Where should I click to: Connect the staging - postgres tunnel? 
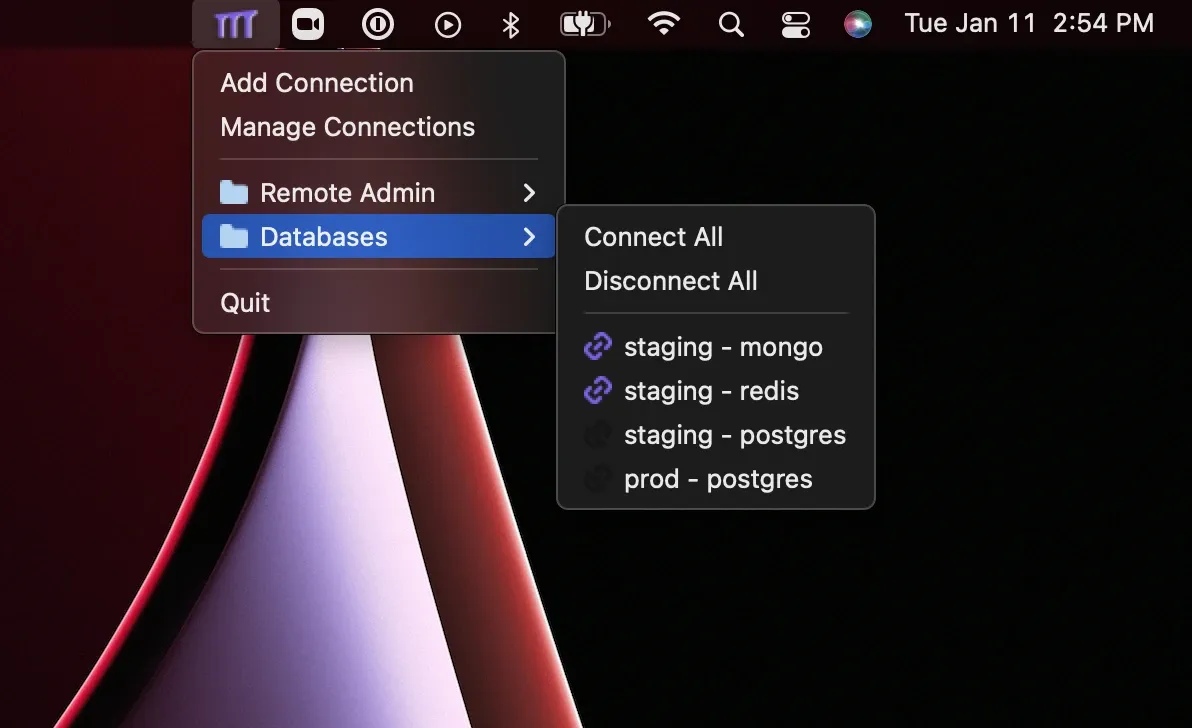coord(715,435)
